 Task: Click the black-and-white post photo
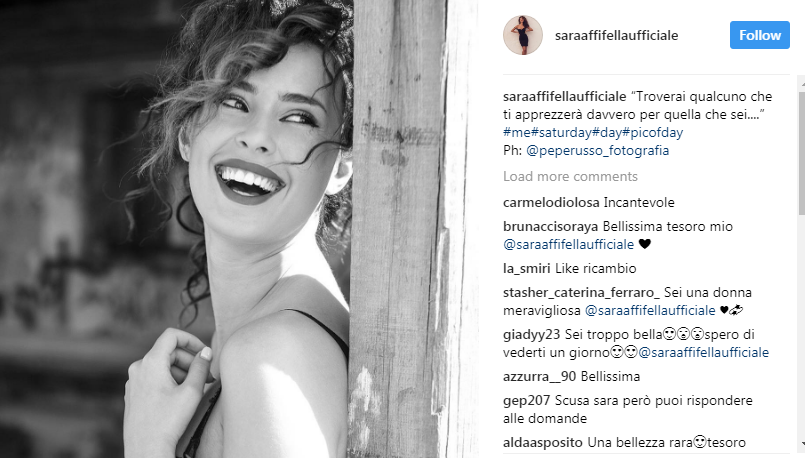point(239,229)
